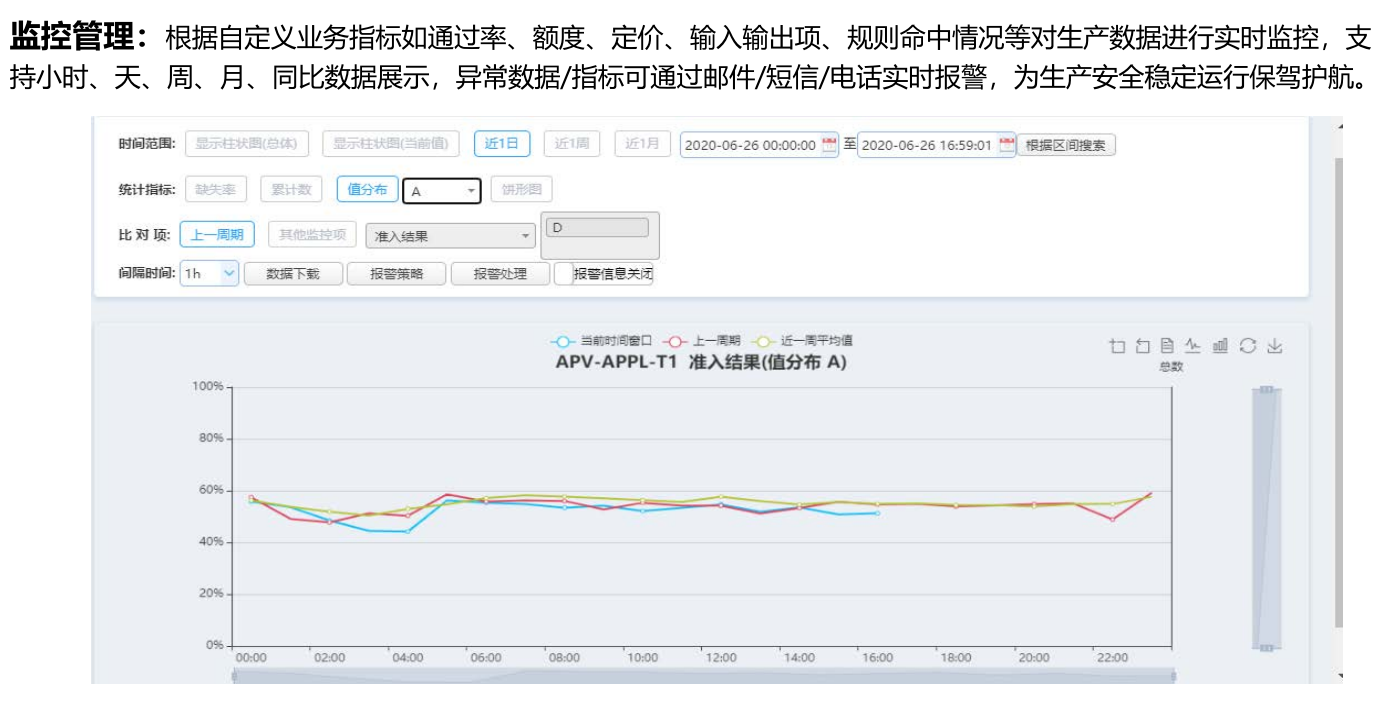The image size is (1390, 702).
Task: Click 显示柱状图(总体) button
Action: pyautogui.click(x=247, y=144)
